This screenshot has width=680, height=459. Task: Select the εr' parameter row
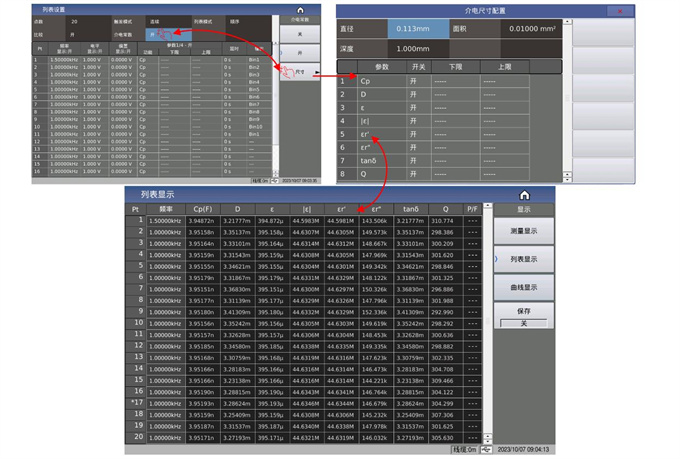375,134
